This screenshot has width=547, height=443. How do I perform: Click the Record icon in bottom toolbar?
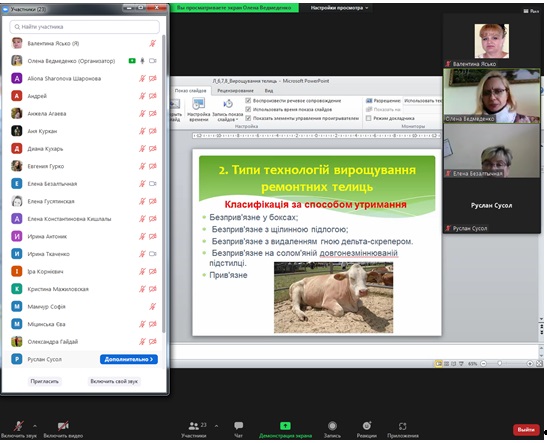(332, 426)
